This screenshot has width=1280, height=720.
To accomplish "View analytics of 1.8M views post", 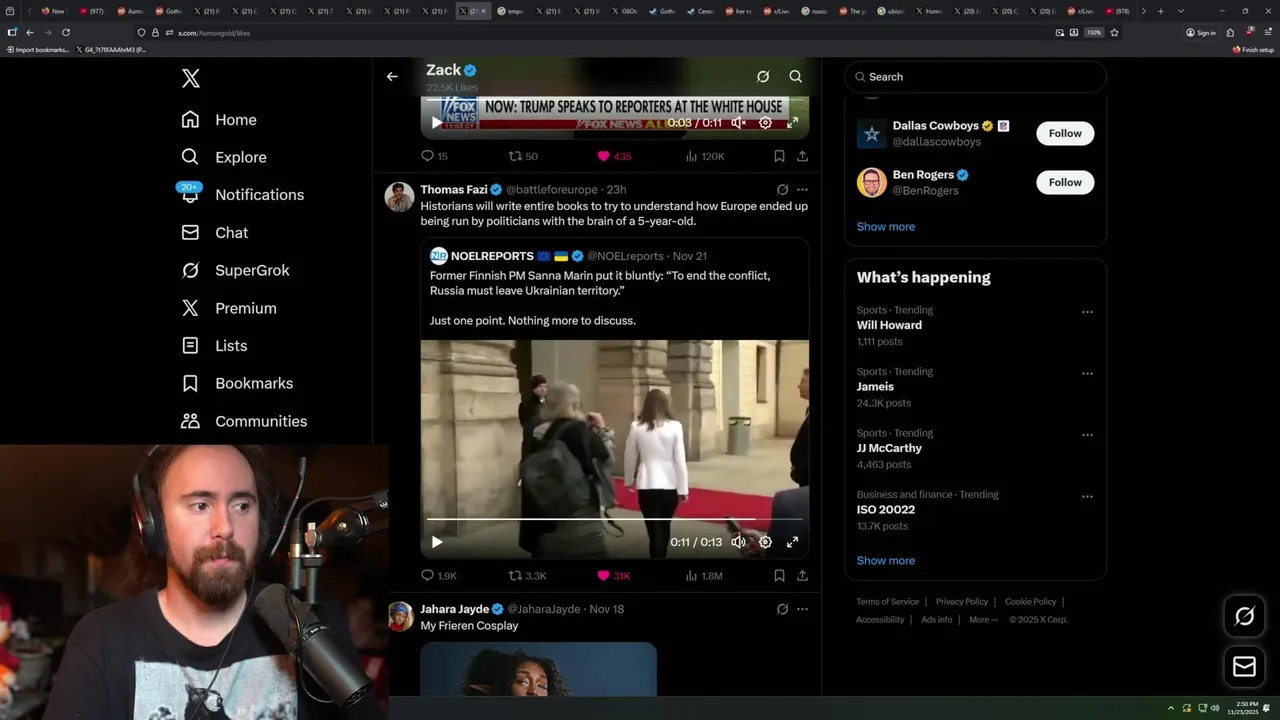I will click(704, 576).
